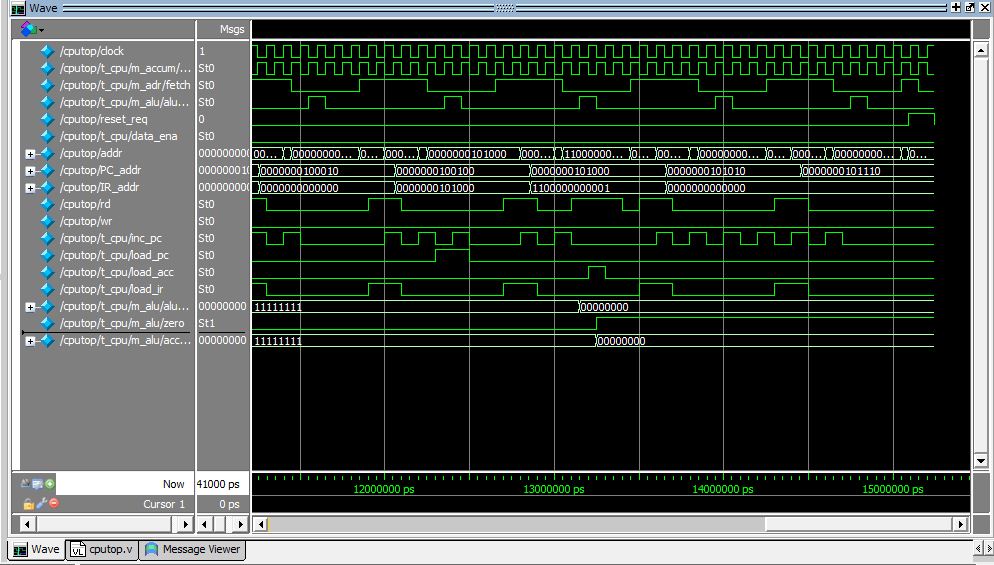The image size is (994, 565).
Task: Open the cputop.v tab
Action: [102, 549]
